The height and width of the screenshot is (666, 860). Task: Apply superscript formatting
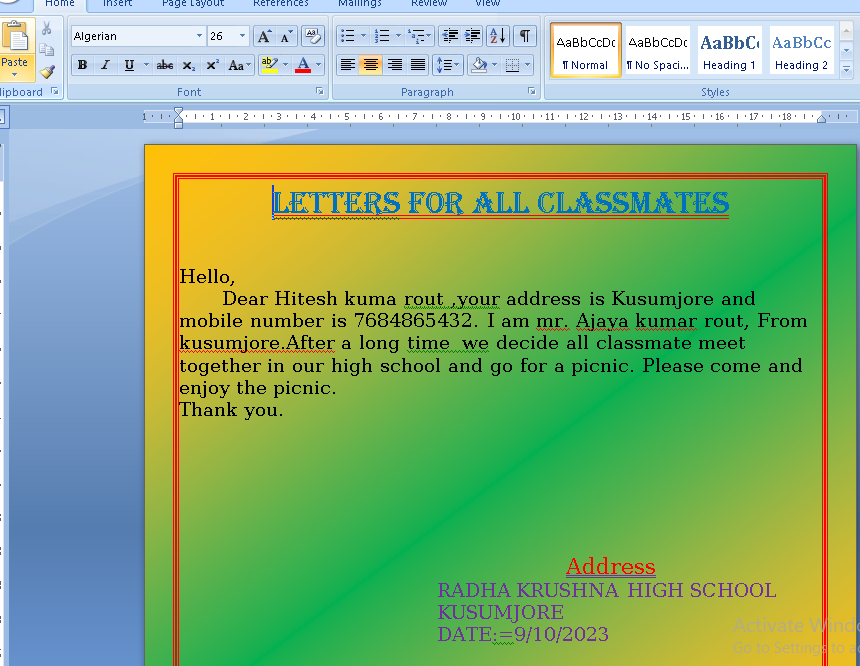tap(212, 66)
